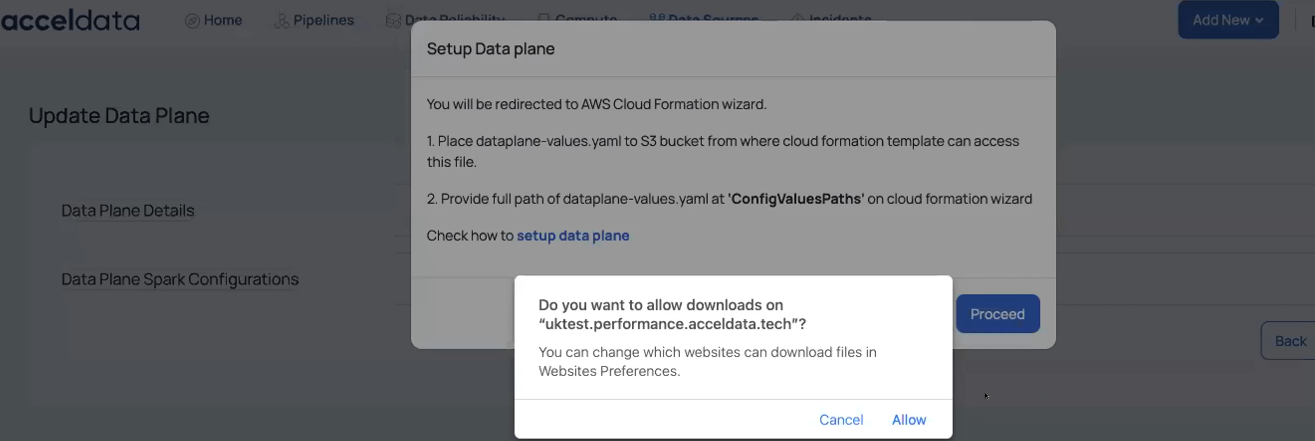
Task: Expand Data Plane Spark Configurations section
Action: coord(180,279)
